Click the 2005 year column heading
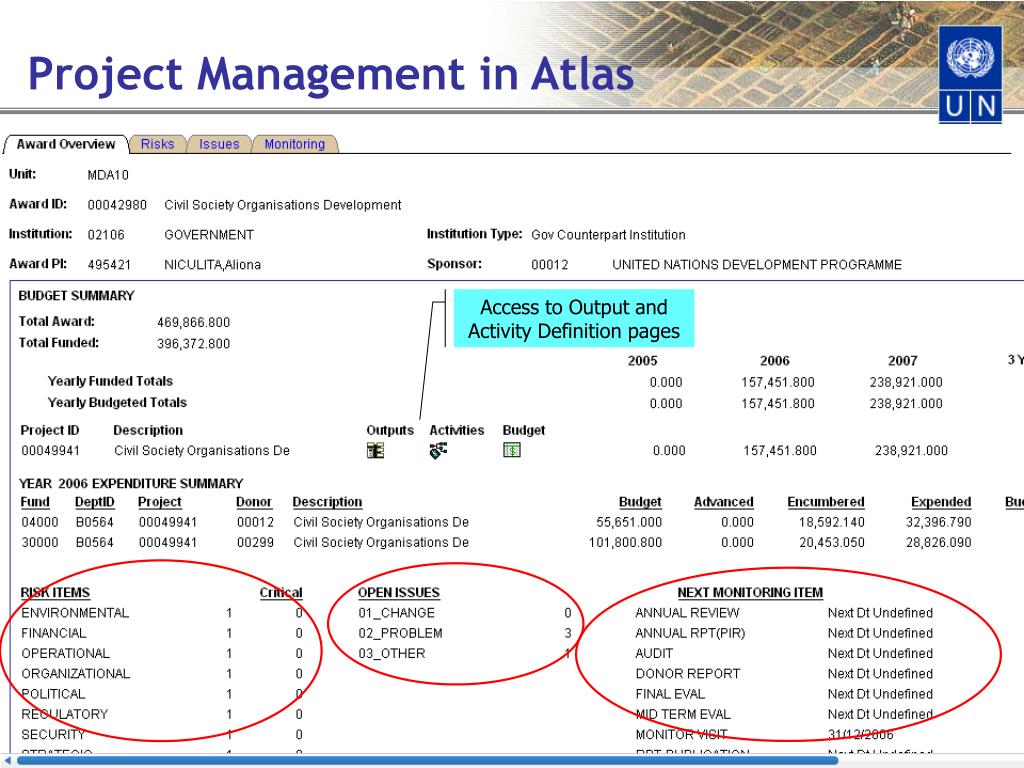Screen dimensions: 1024x768 click(x=643, y=360)
